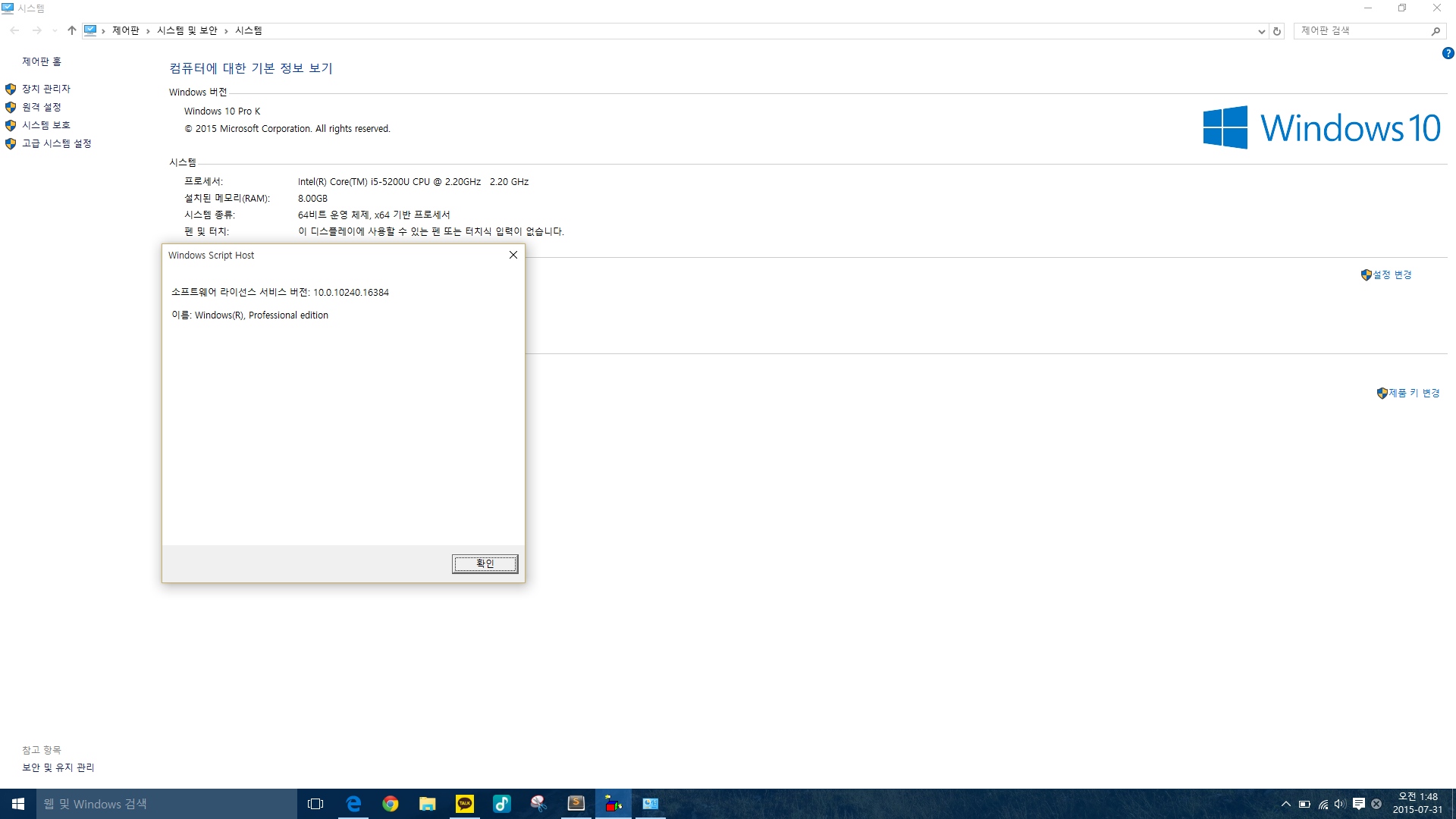Launch Microsoft Edge from the taskbar
This screenshot has width=1456, height=819.
coord(353,804)
